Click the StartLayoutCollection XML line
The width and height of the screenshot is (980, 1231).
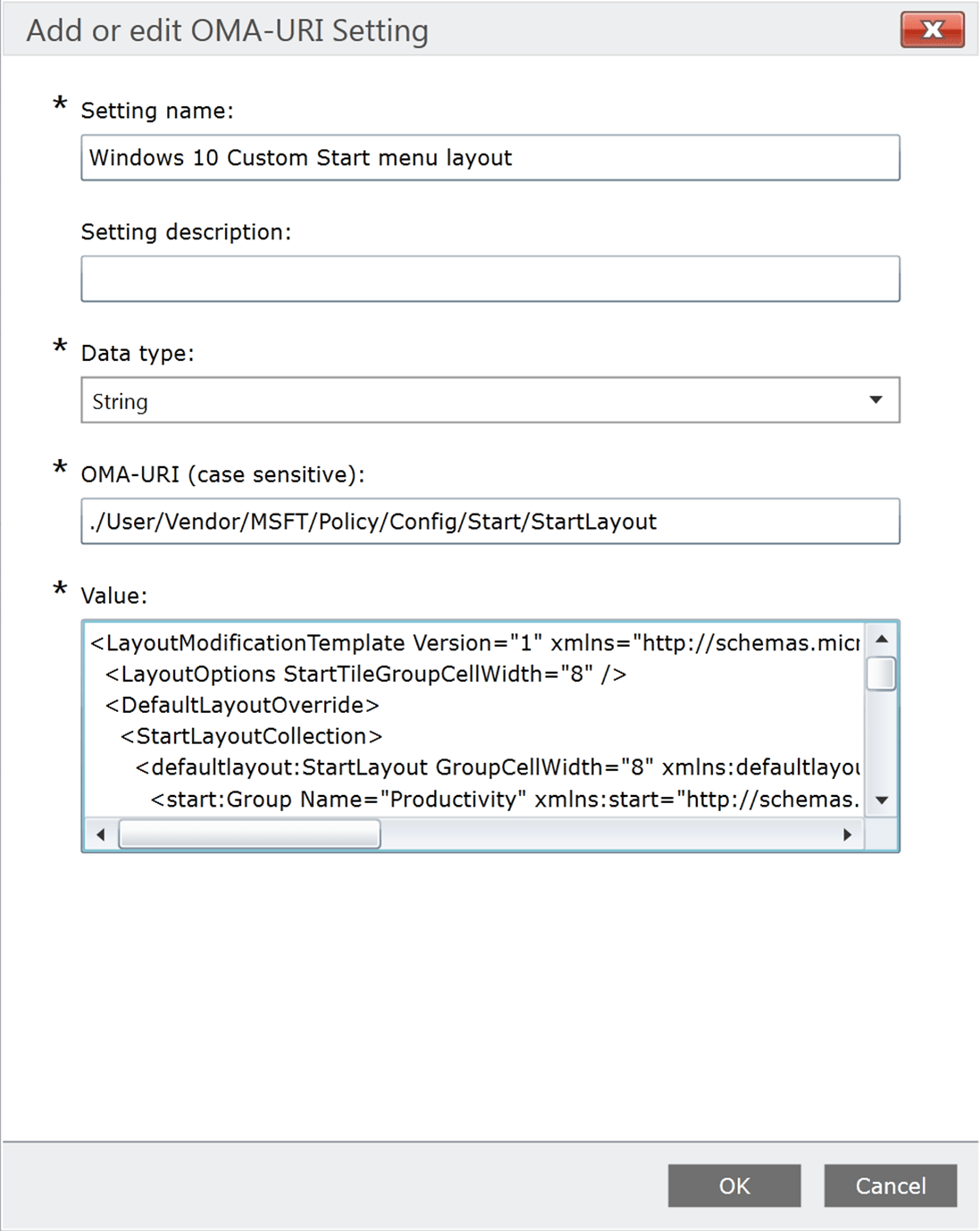coord(251,737)
